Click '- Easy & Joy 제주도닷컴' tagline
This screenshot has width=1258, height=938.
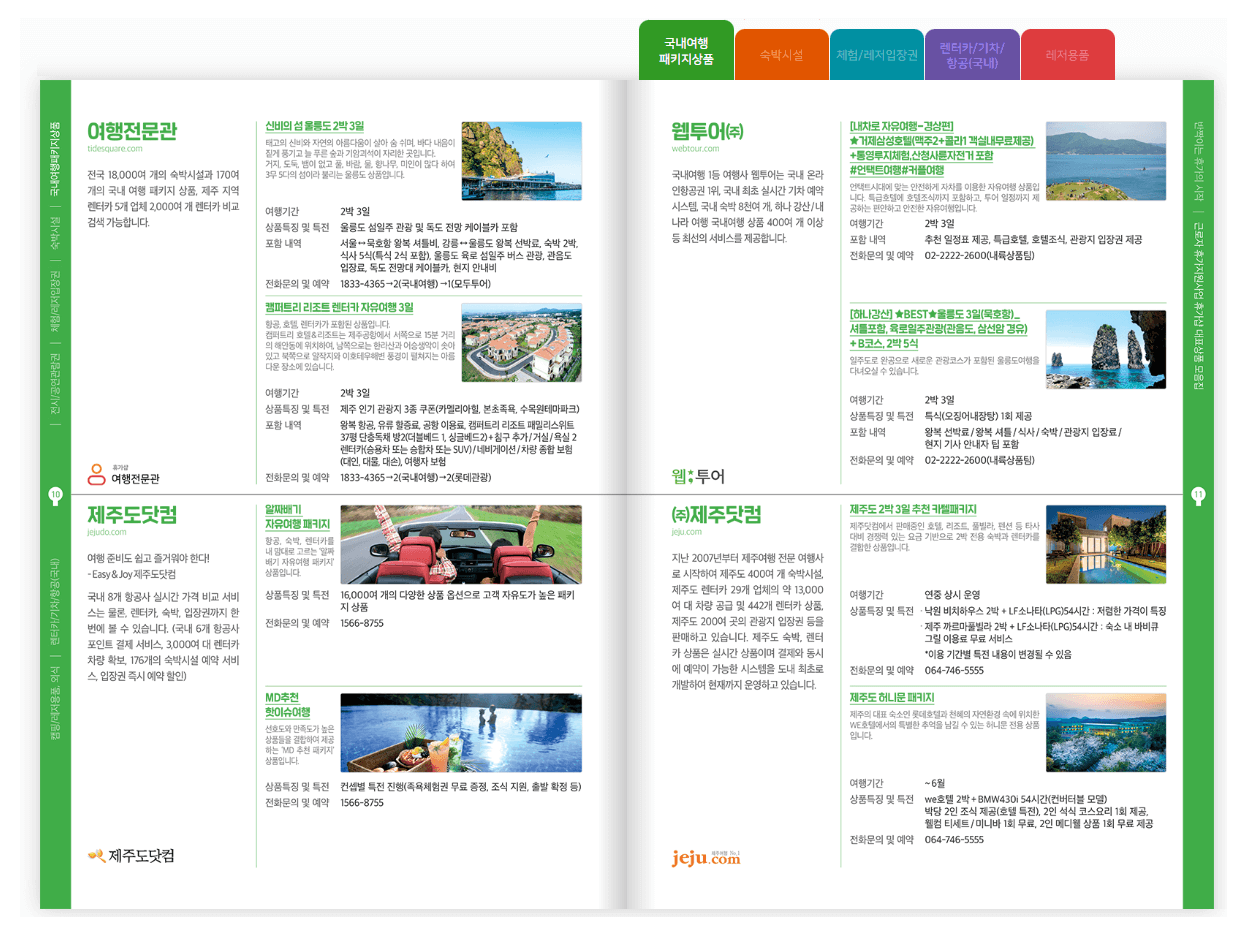tap(131, 575)
